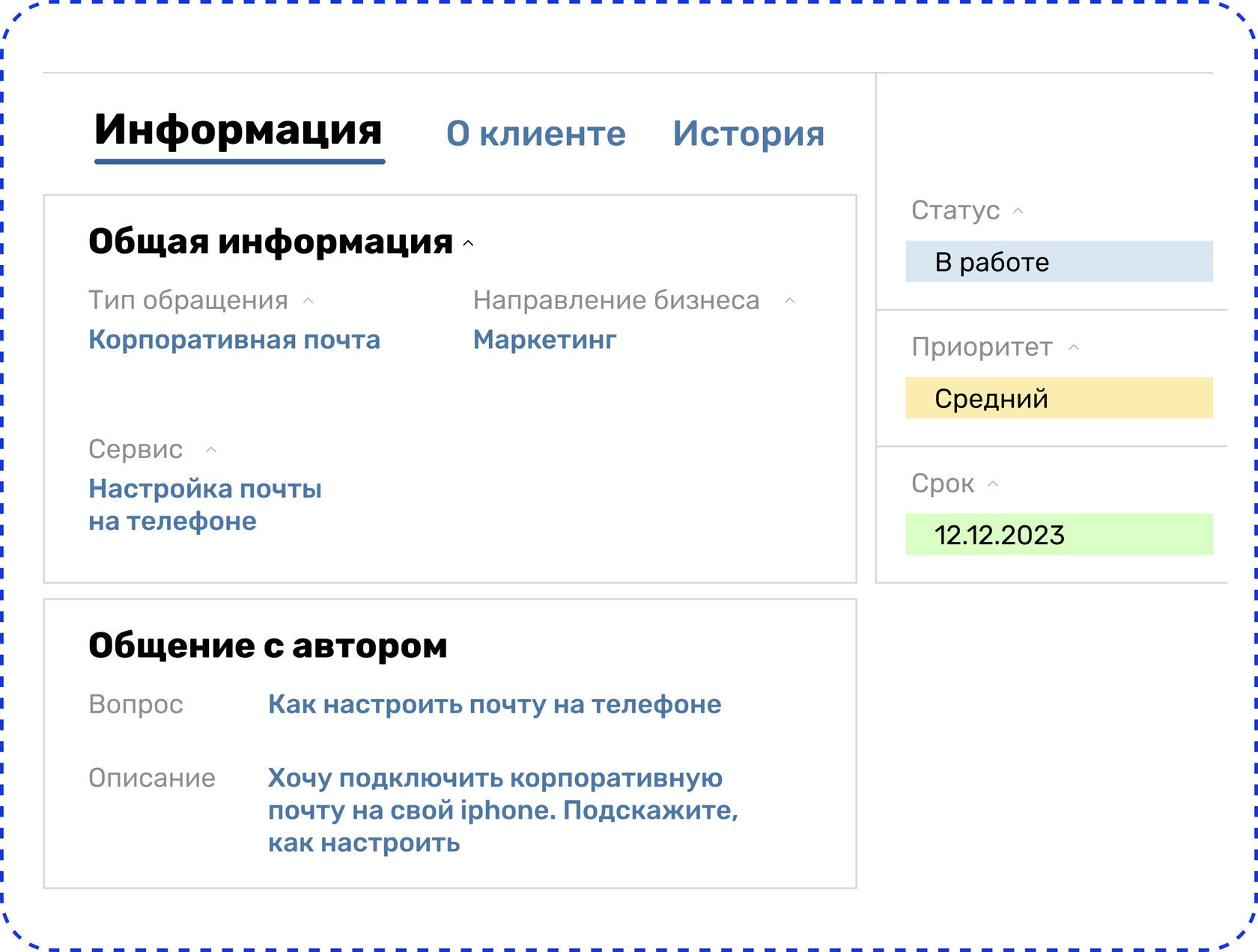Collapse the Срок field

[x=994, y=483]
